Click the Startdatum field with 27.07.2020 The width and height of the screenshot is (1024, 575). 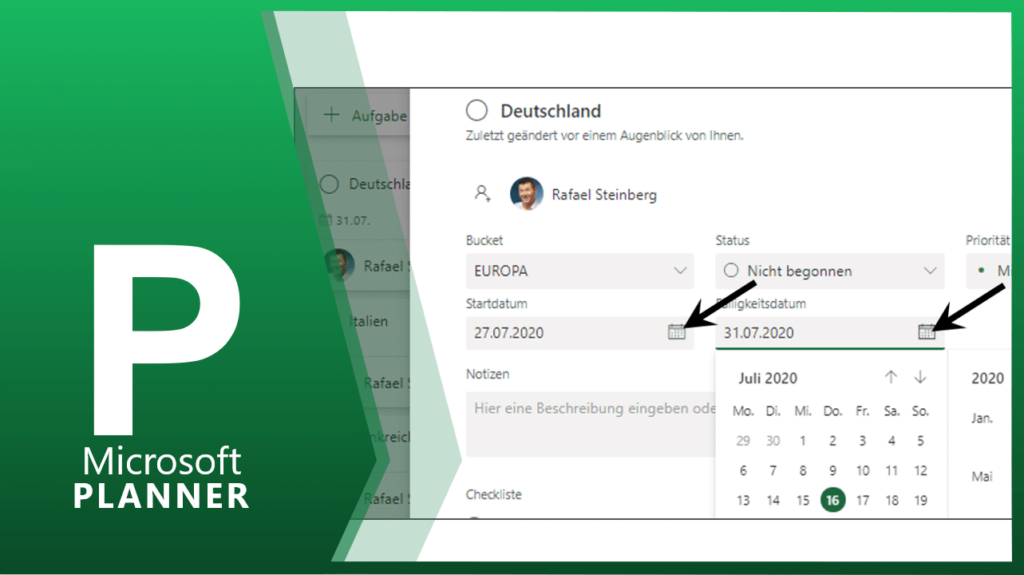pos(565,333)
